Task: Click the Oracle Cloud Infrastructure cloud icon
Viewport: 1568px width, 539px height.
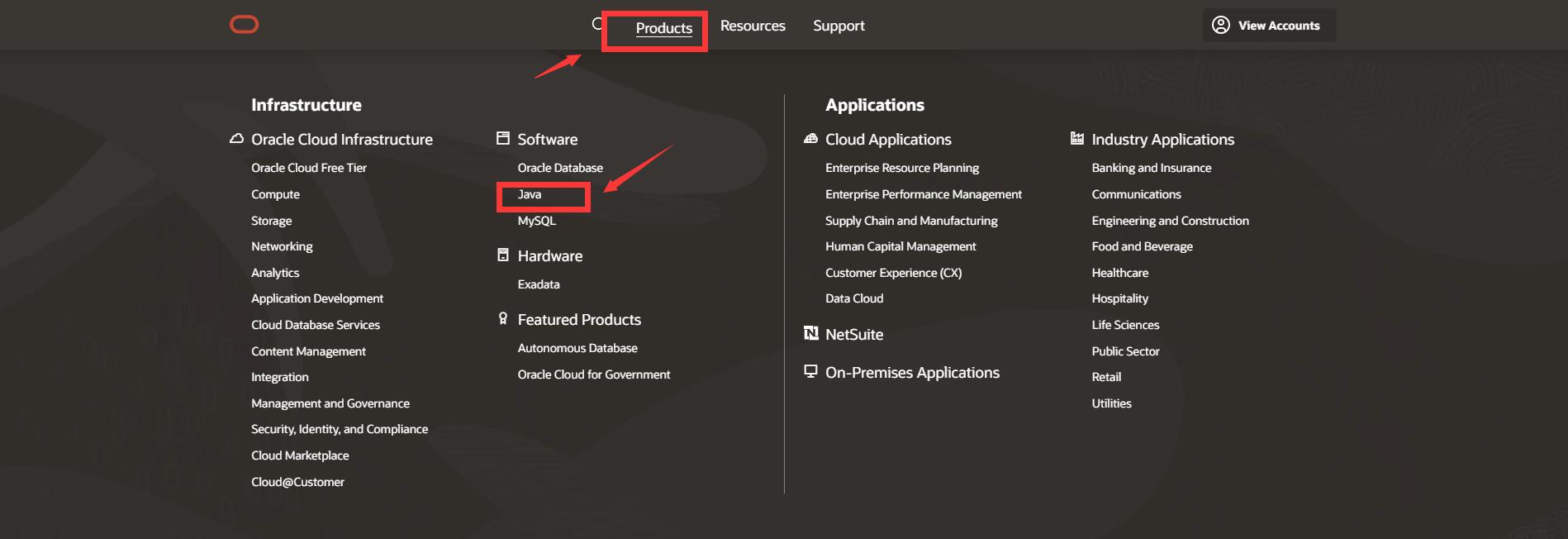Action: click(236, 139)
